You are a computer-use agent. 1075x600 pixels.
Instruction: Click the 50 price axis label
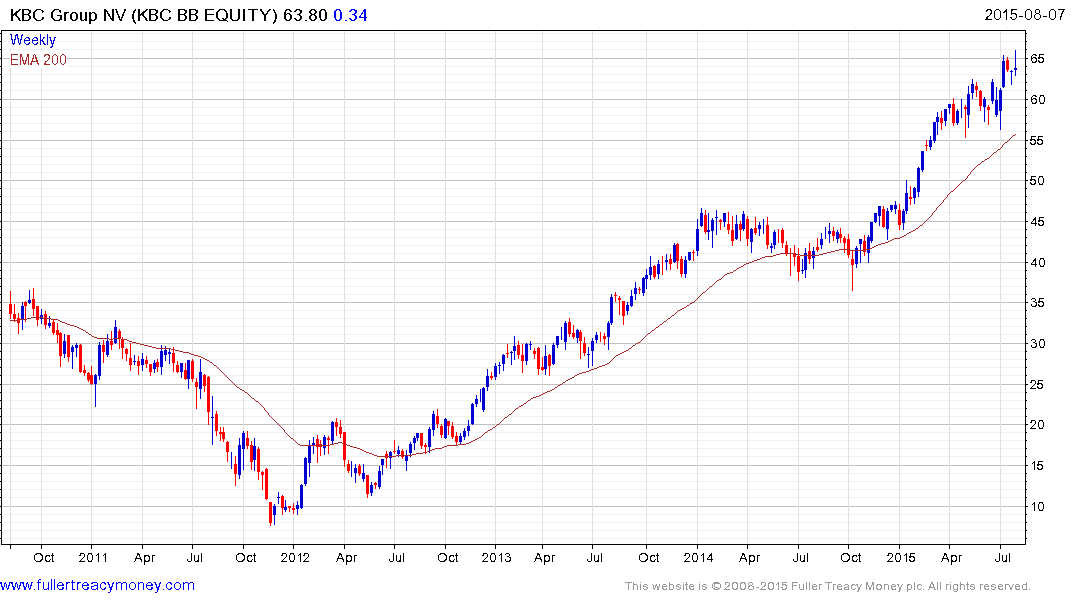coord(1037,181)
